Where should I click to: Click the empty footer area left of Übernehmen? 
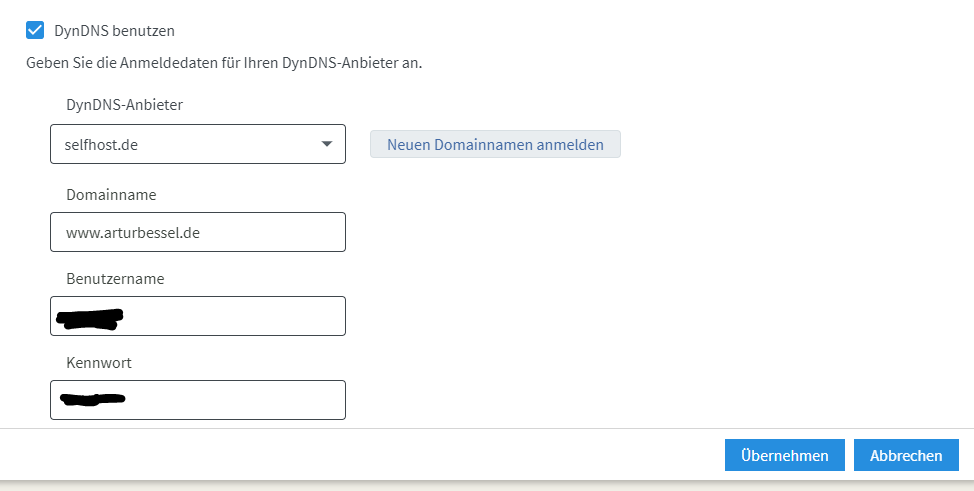360,455
